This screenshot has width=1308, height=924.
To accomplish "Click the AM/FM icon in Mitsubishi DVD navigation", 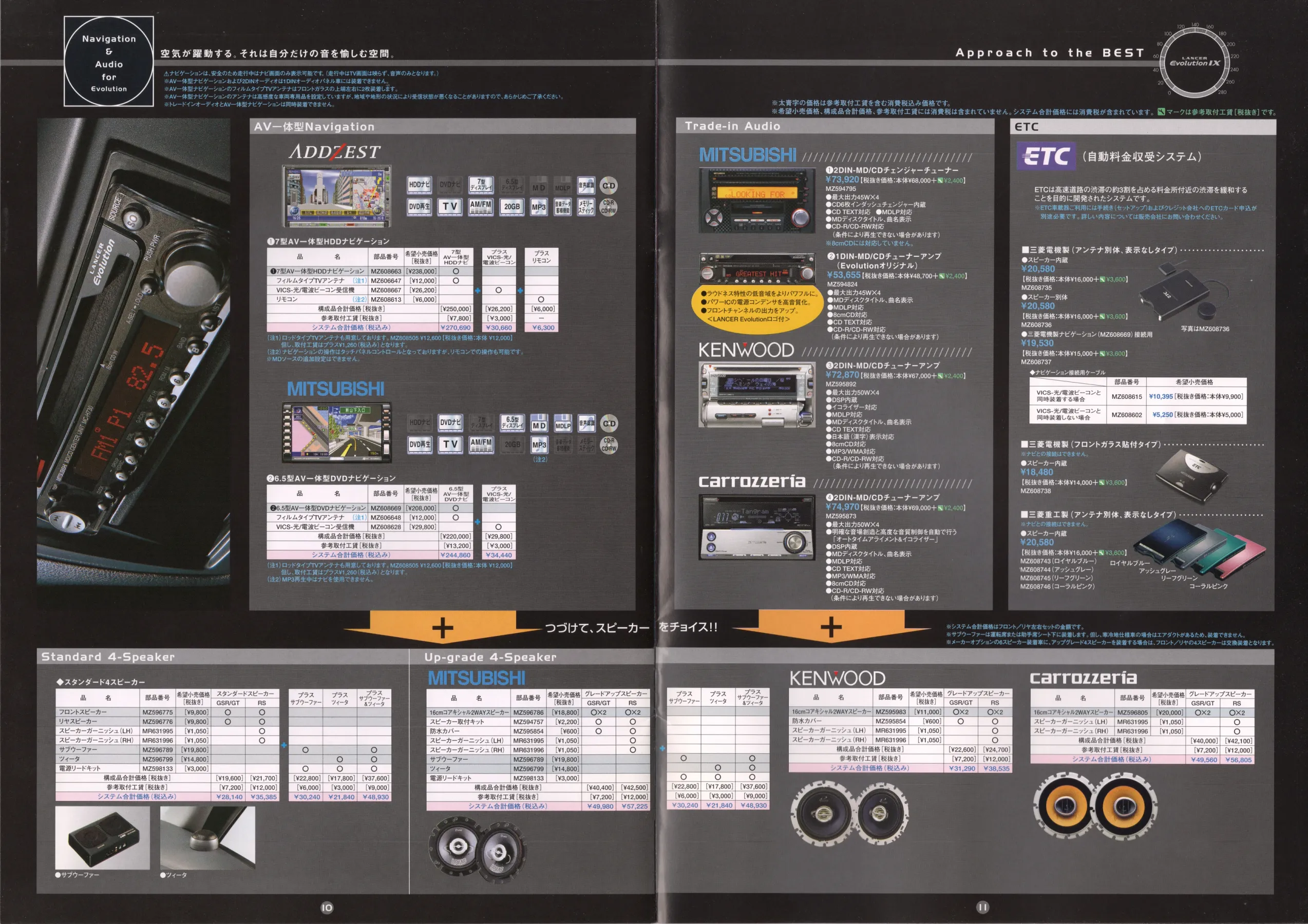I will pos(481,444).
